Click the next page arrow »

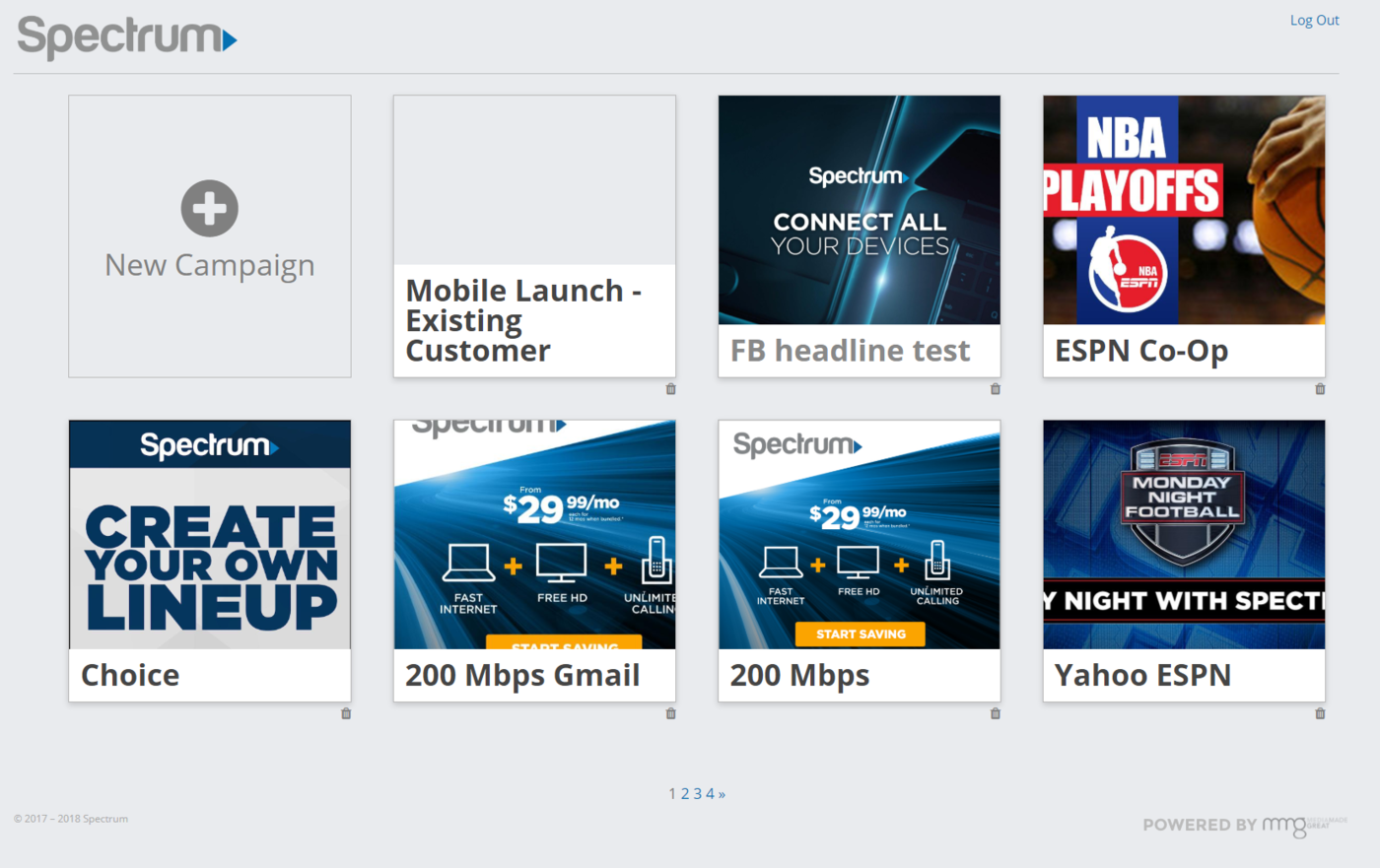[x=722, y=794]
